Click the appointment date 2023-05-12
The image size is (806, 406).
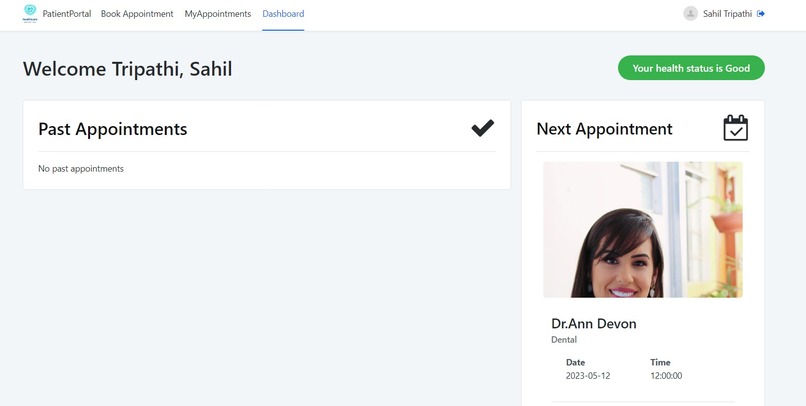click(x=588, y=376)
